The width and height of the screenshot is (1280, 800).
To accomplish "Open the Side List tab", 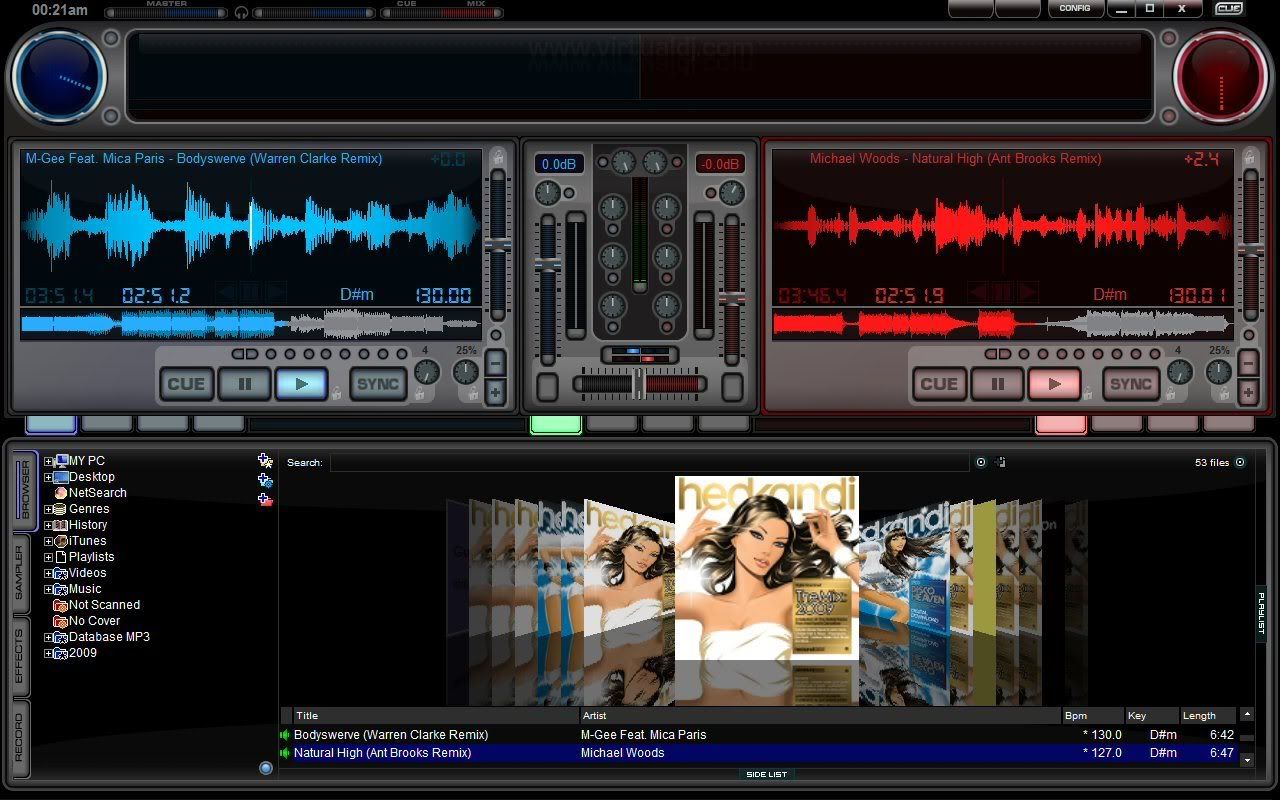I will pos(767,774).
